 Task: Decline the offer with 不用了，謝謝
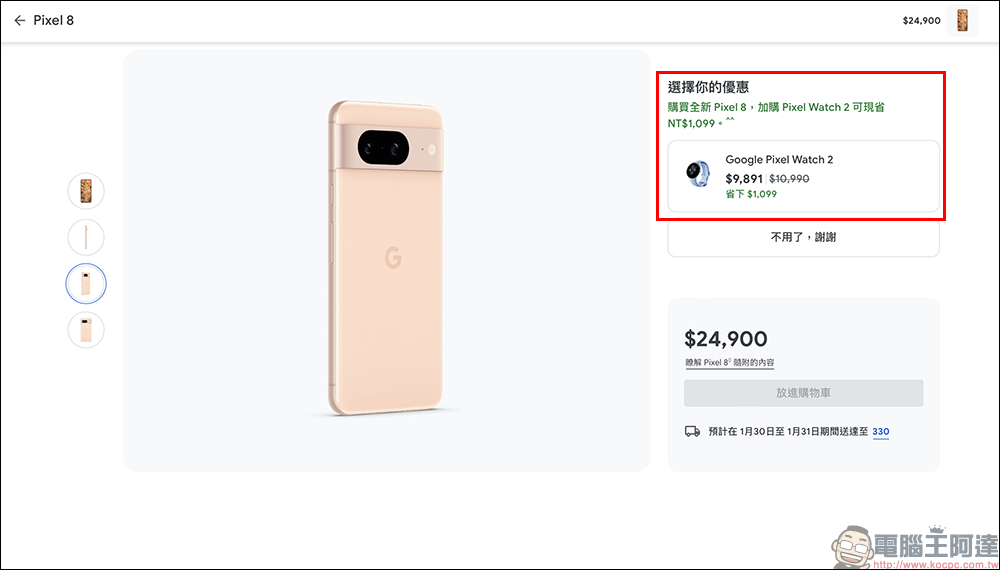tap(803, 238)
